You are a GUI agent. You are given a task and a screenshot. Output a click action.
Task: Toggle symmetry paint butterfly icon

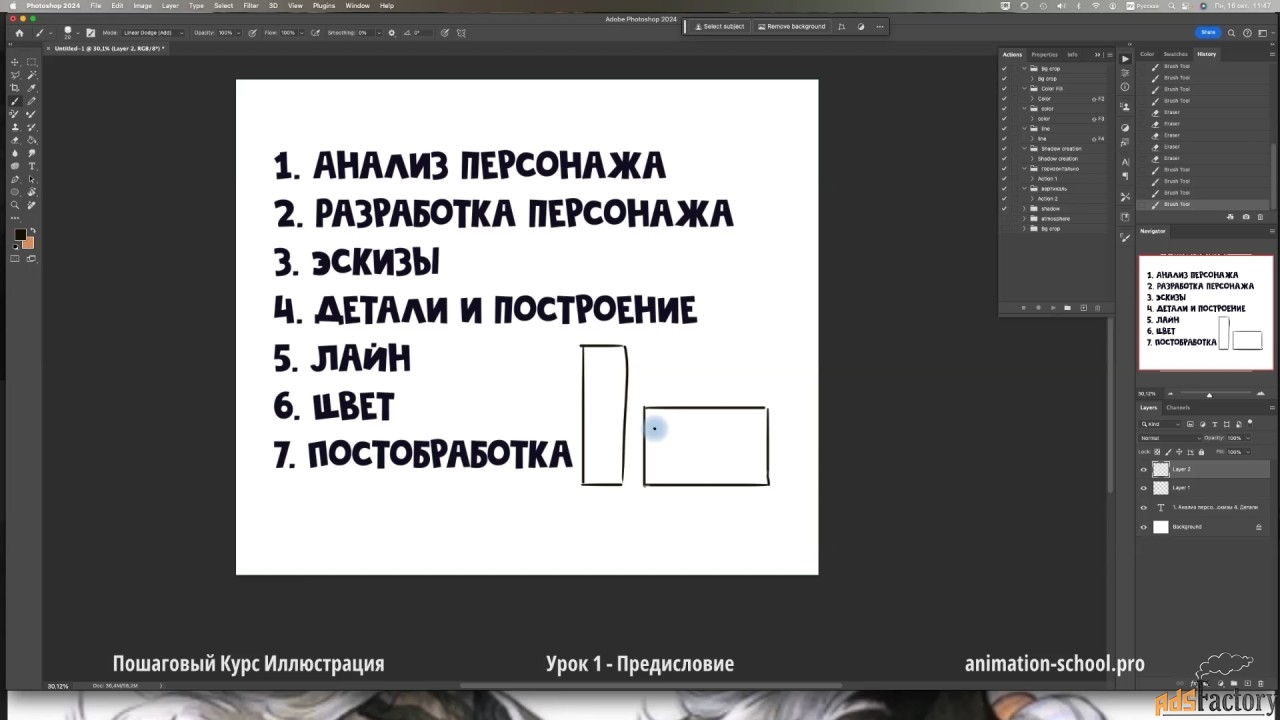(x=461, y=33)
